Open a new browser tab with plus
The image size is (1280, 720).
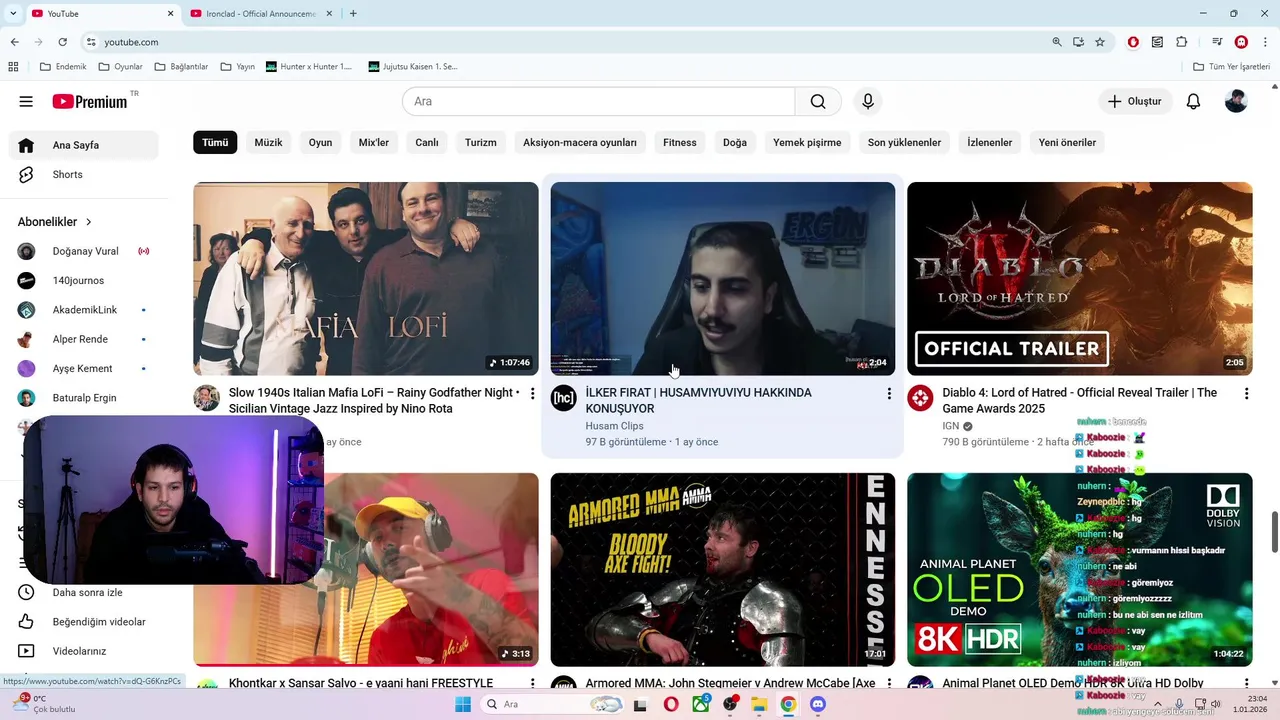pyautogui.click(x=353, y=14)
